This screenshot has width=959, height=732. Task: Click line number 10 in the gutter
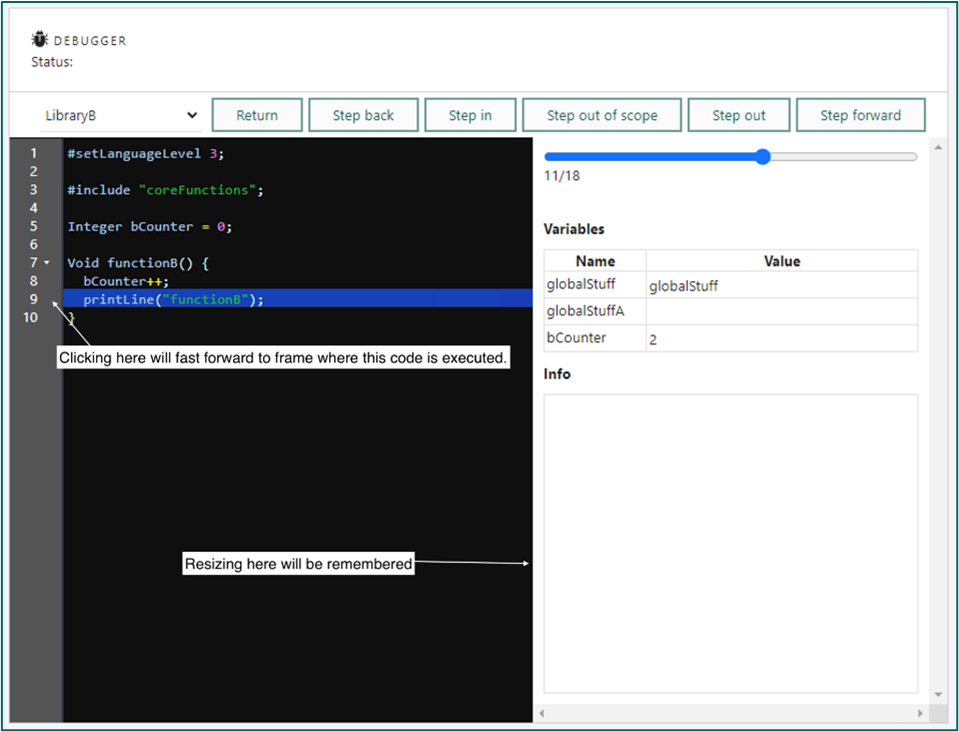point(31,317)
